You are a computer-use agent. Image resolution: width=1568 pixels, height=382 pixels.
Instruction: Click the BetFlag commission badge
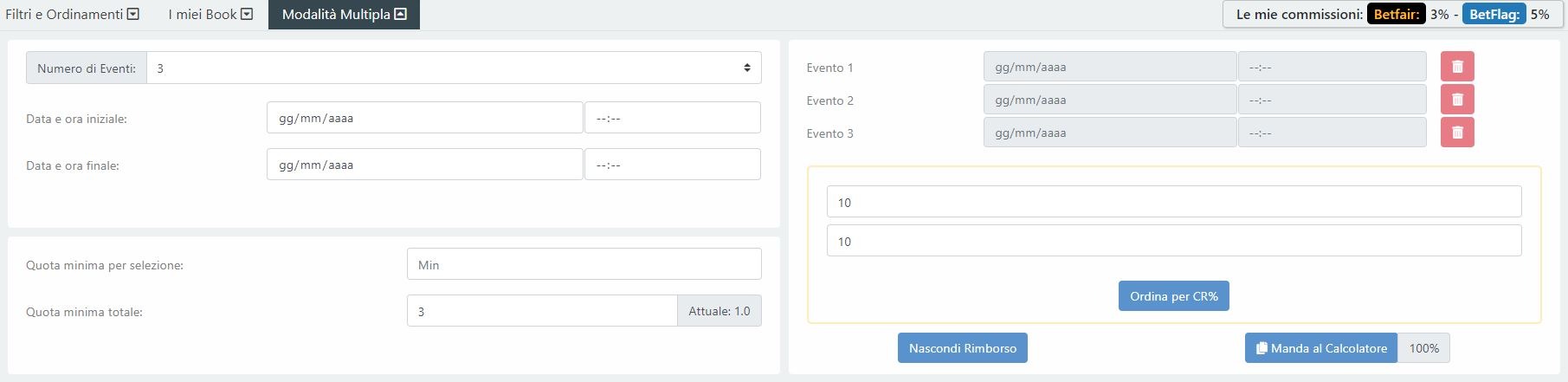(1494, 14)
